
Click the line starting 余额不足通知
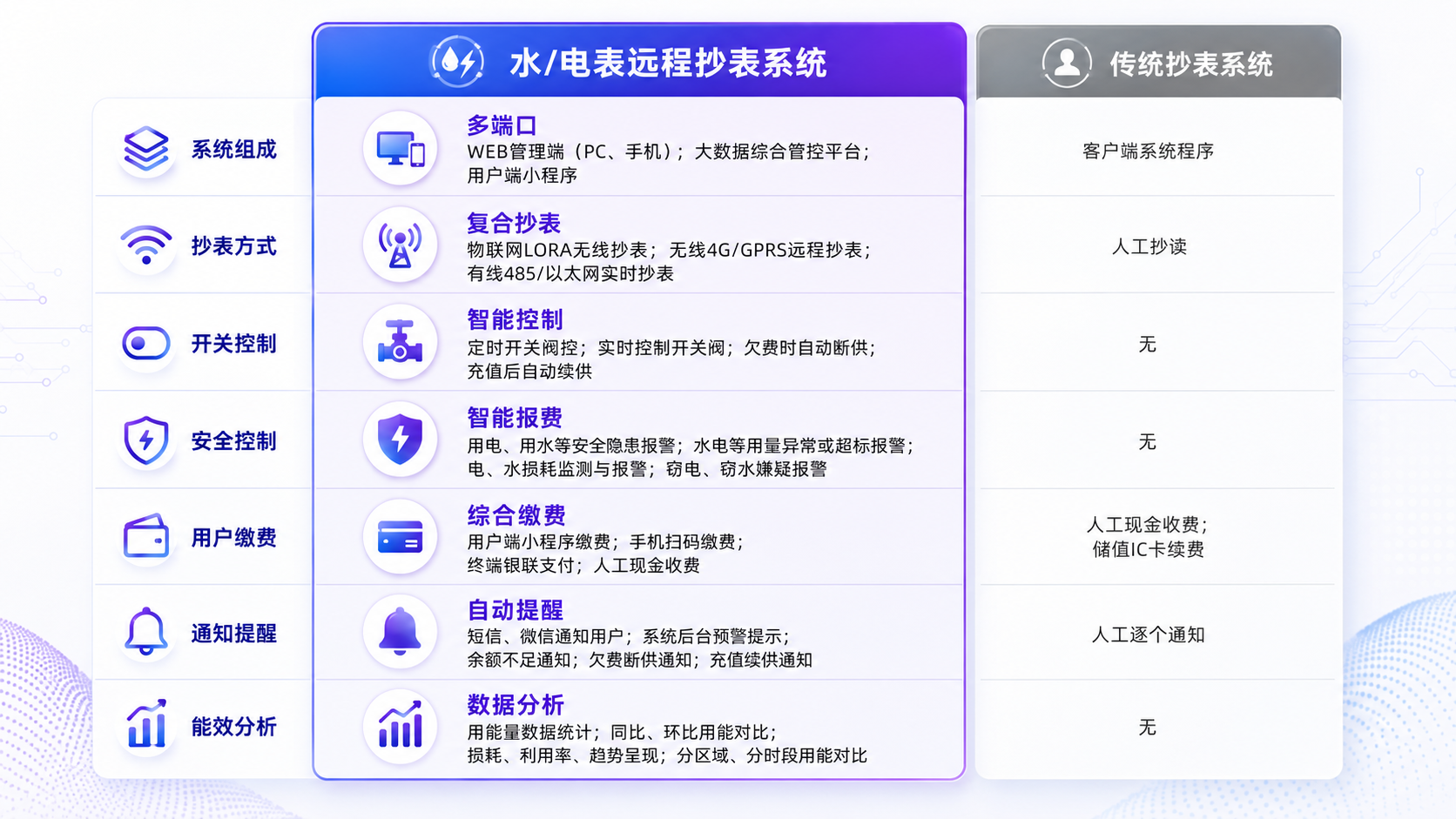(x=640, y=661)
